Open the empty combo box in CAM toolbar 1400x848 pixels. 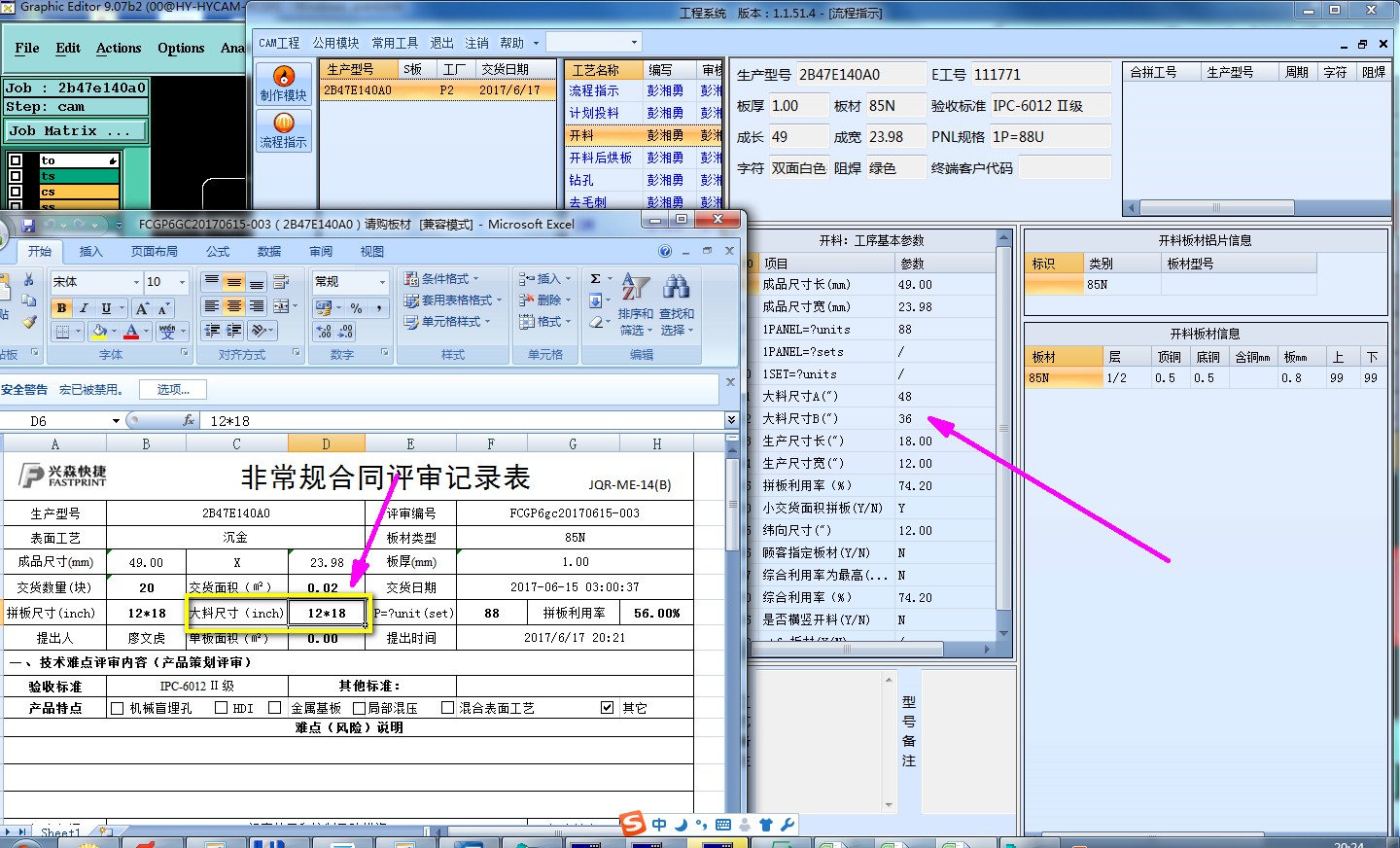click(593, 43)
